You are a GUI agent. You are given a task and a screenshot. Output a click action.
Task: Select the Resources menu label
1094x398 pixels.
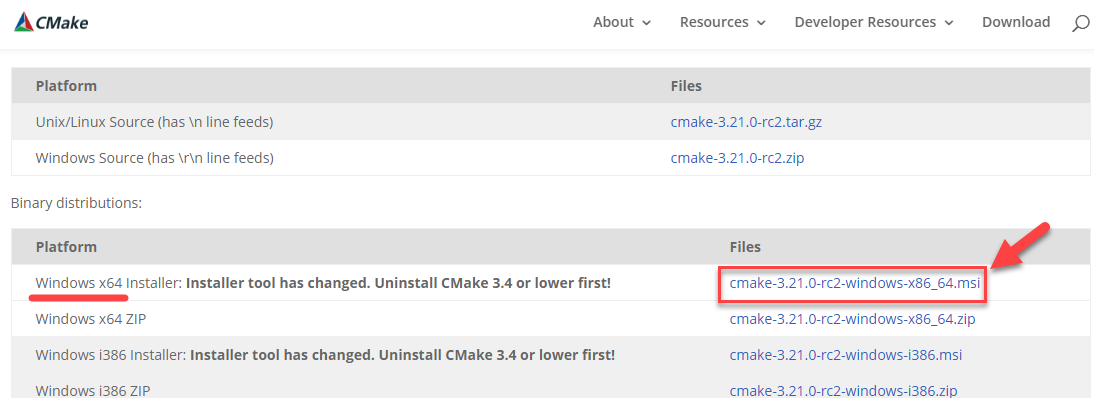coord(714,22)
